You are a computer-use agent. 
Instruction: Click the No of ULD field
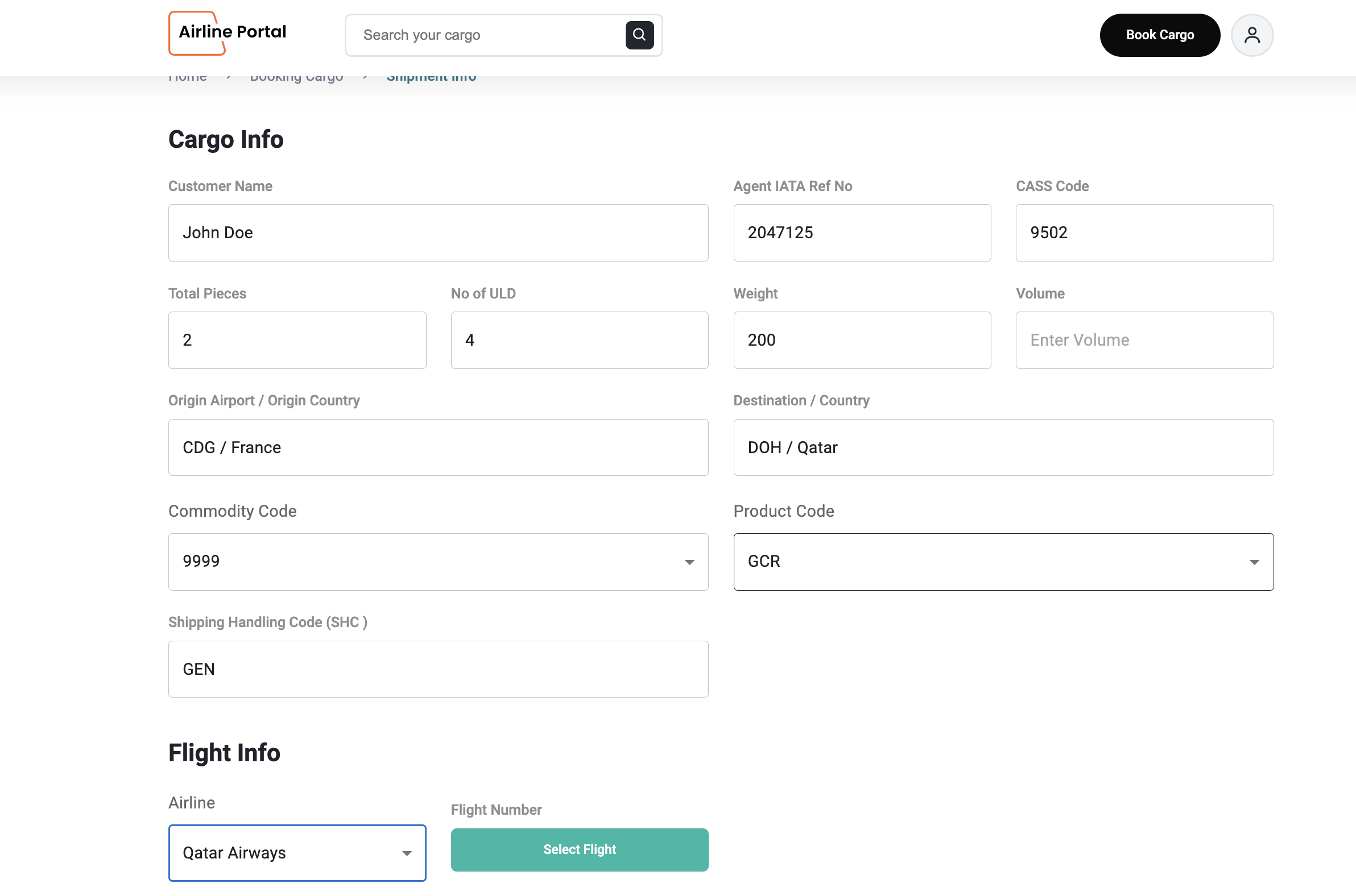[579, 340]
